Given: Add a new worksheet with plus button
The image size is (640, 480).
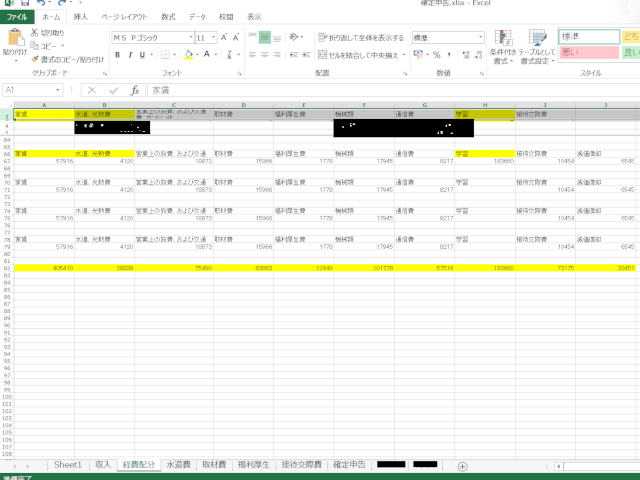Looking at the screenshot, I should click(x=462, y=466).
